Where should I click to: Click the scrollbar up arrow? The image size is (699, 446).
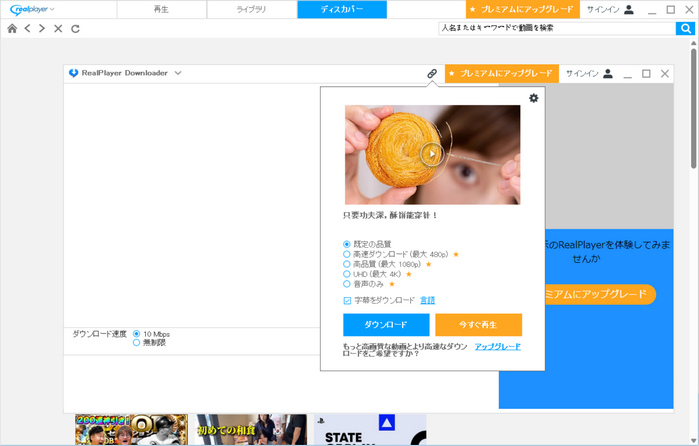pyautogui.click(x=694, y=43)
